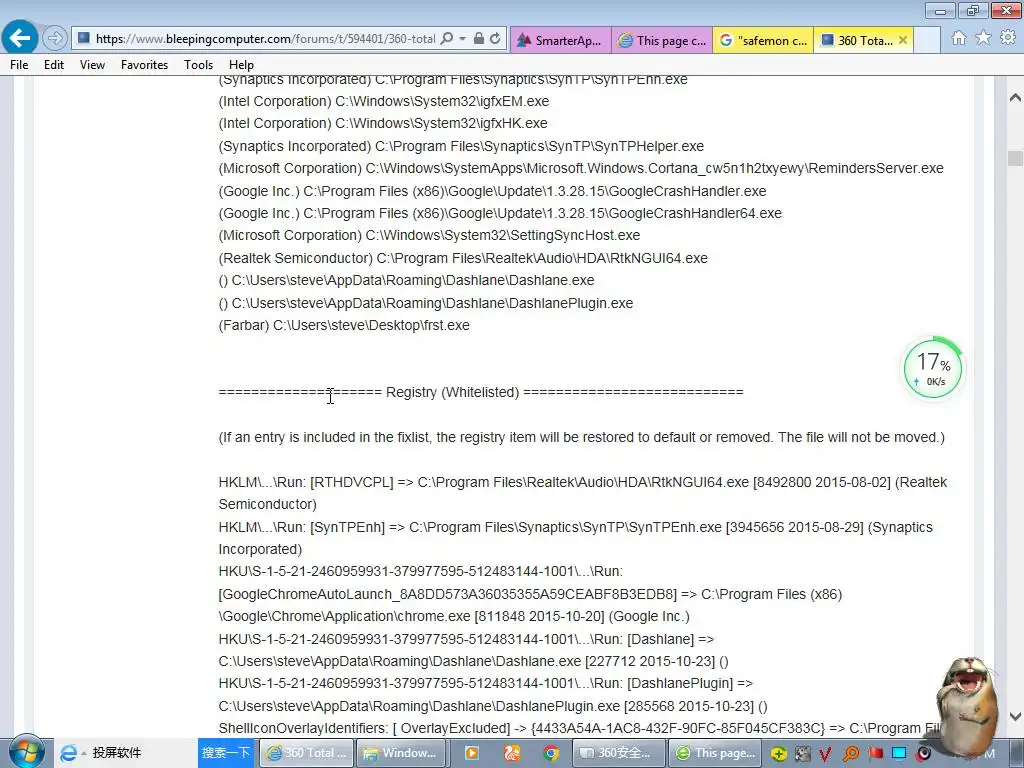Click the Internet Explorer quick launch icon

(x=68, y=753)
